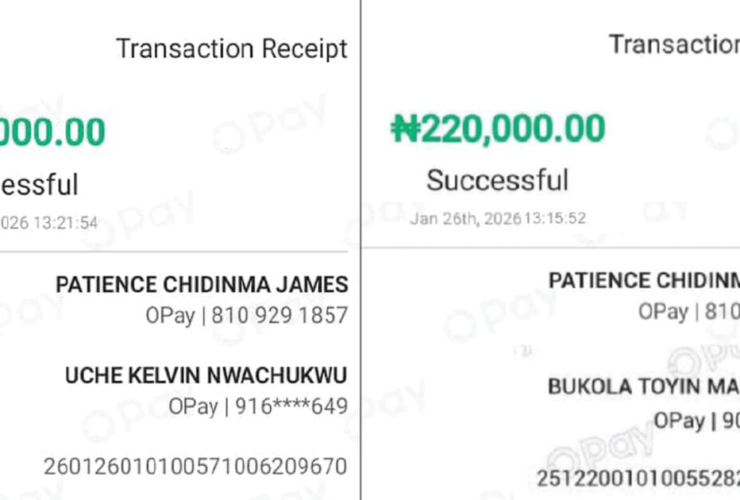Click the truncated "Transactio" heading
The width and height of the screenshot is (740, 500).
[673, 44]
